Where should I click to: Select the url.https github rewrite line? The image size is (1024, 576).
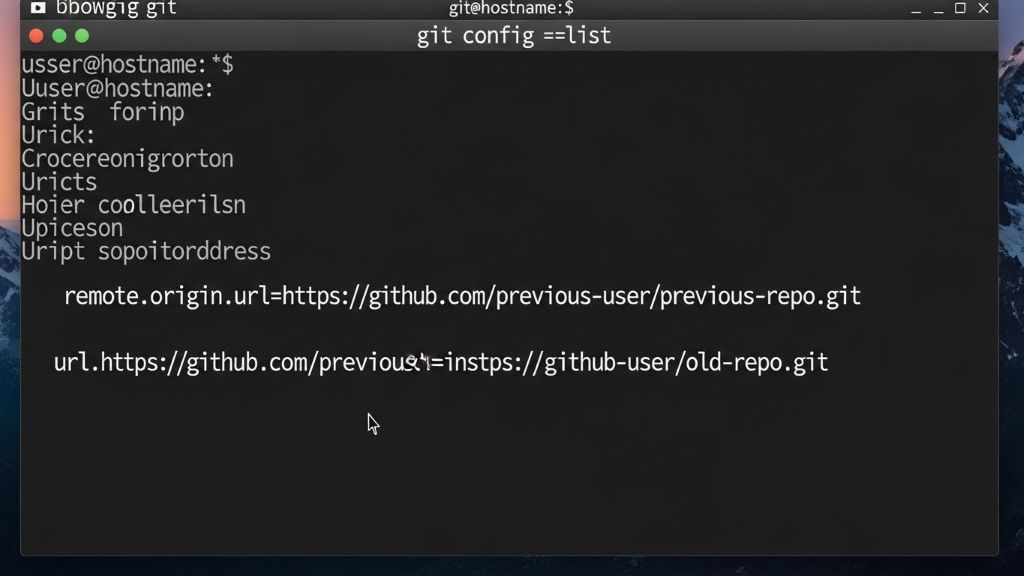pos(441,362)
